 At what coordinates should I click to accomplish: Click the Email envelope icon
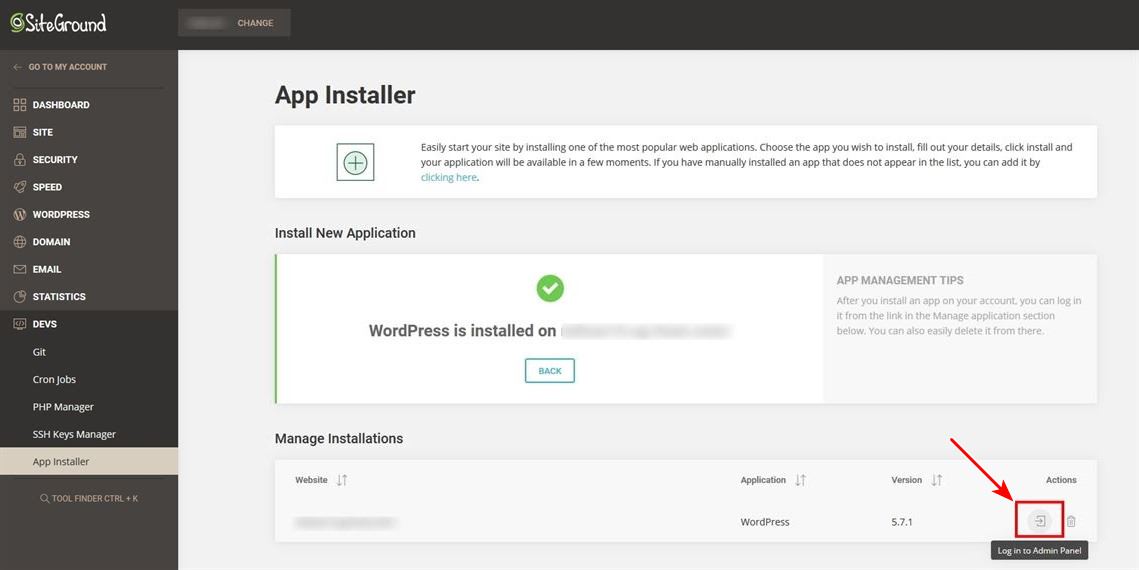(20, 269)
